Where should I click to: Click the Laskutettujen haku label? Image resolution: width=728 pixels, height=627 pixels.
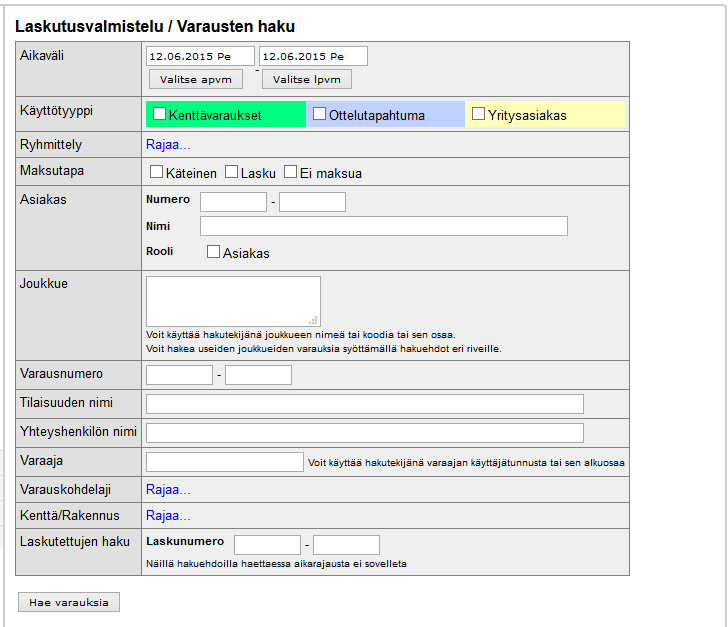[75, 542]
